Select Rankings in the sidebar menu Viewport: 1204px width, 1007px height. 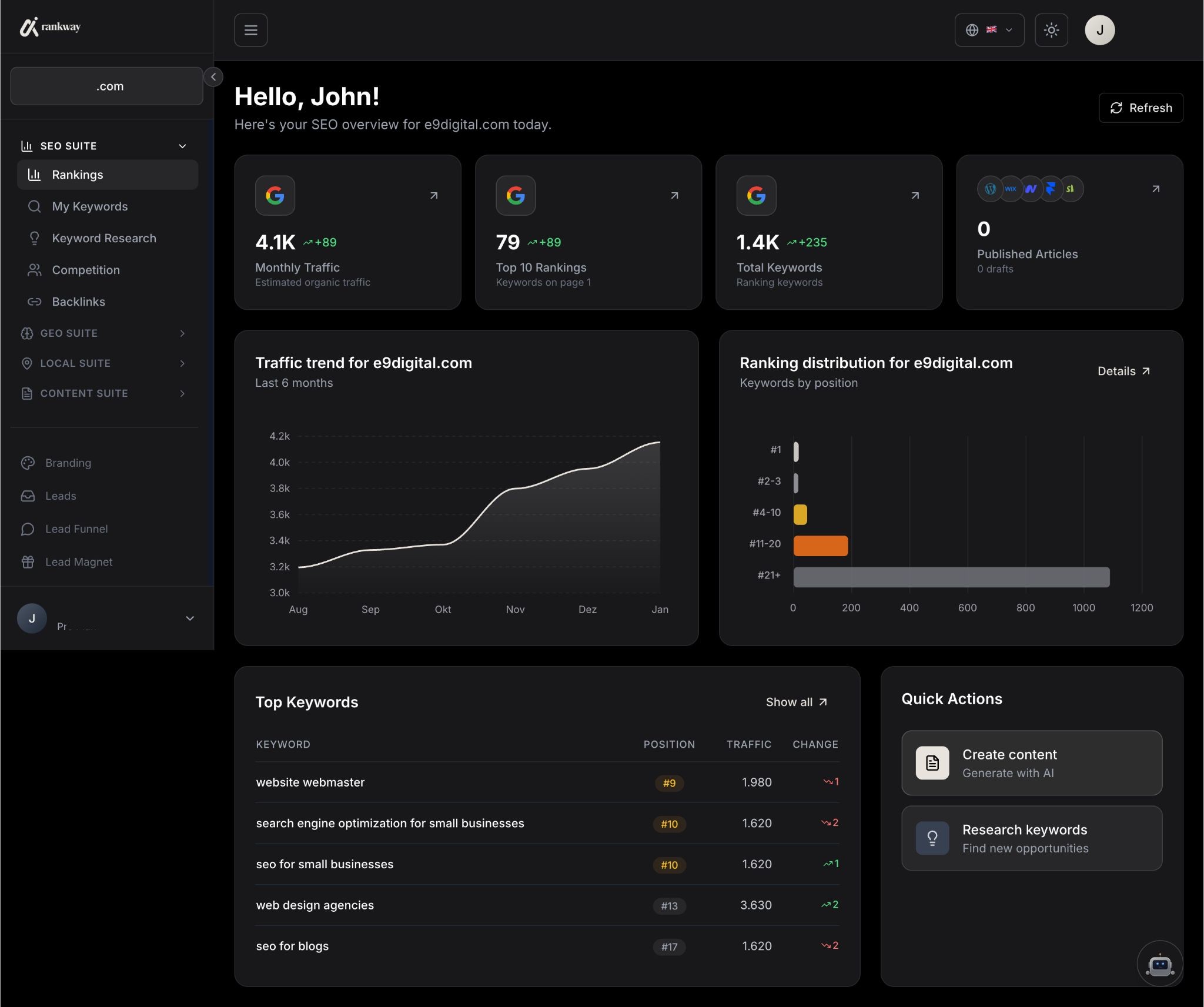(x=78, y=175)
